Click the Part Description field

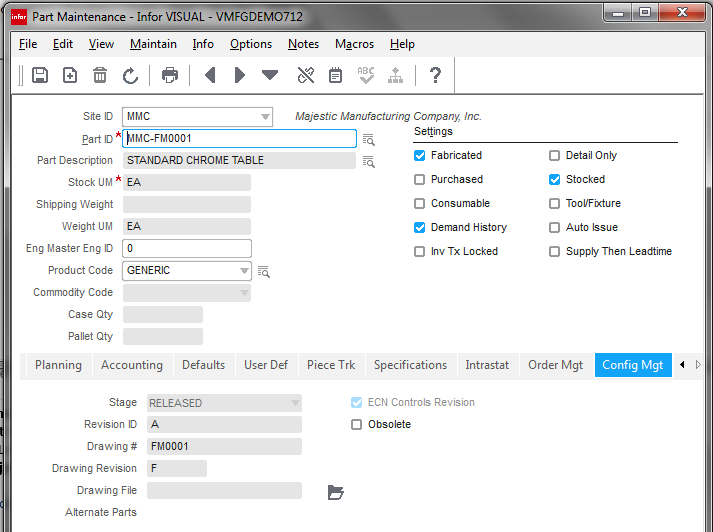coord(239,161)
